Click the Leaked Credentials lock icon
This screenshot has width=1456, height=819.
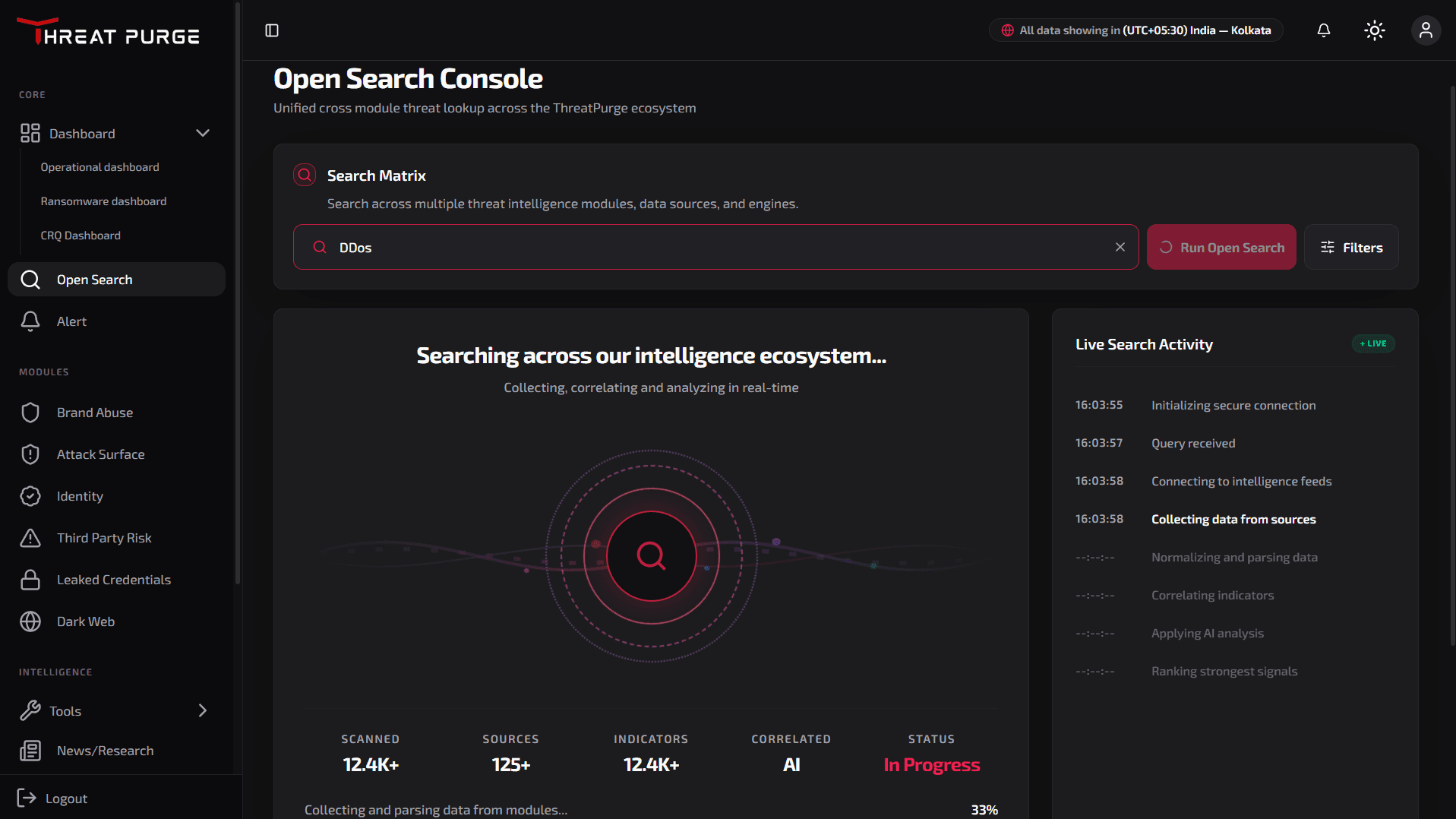pyautogui.click(x=30, y=580)
